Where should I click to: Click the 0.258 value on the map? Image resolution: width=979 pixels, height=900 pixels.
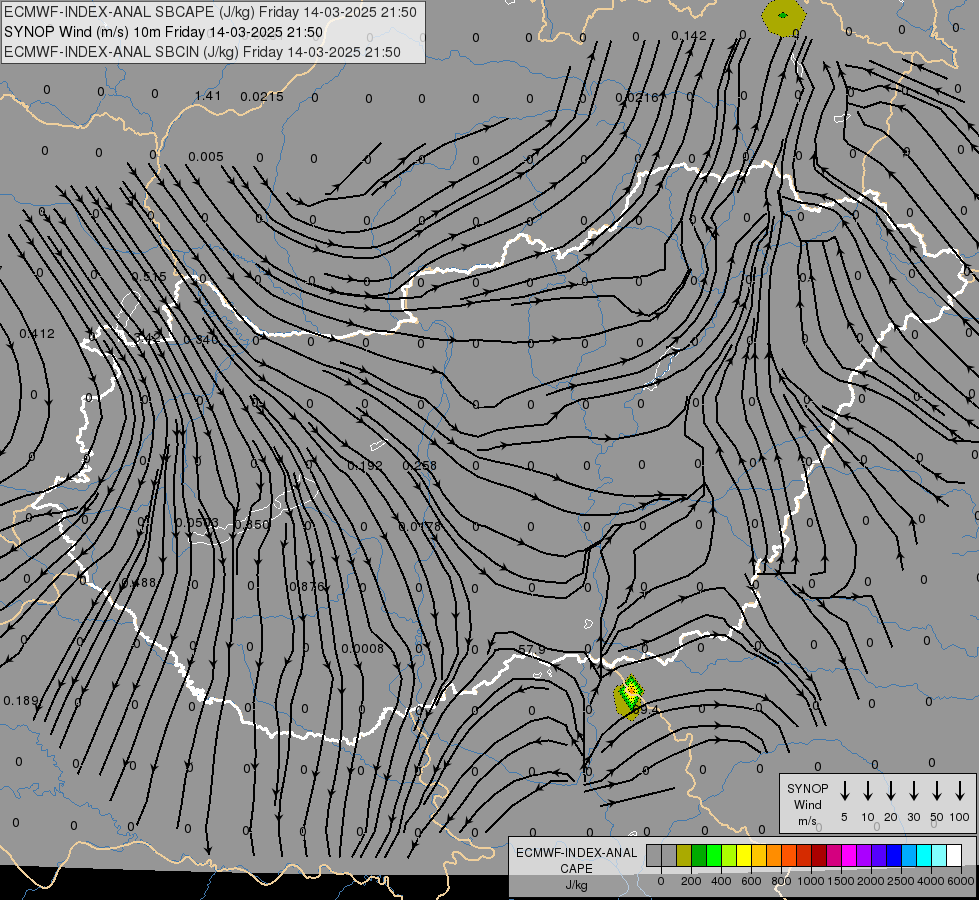tap(420, 465)
